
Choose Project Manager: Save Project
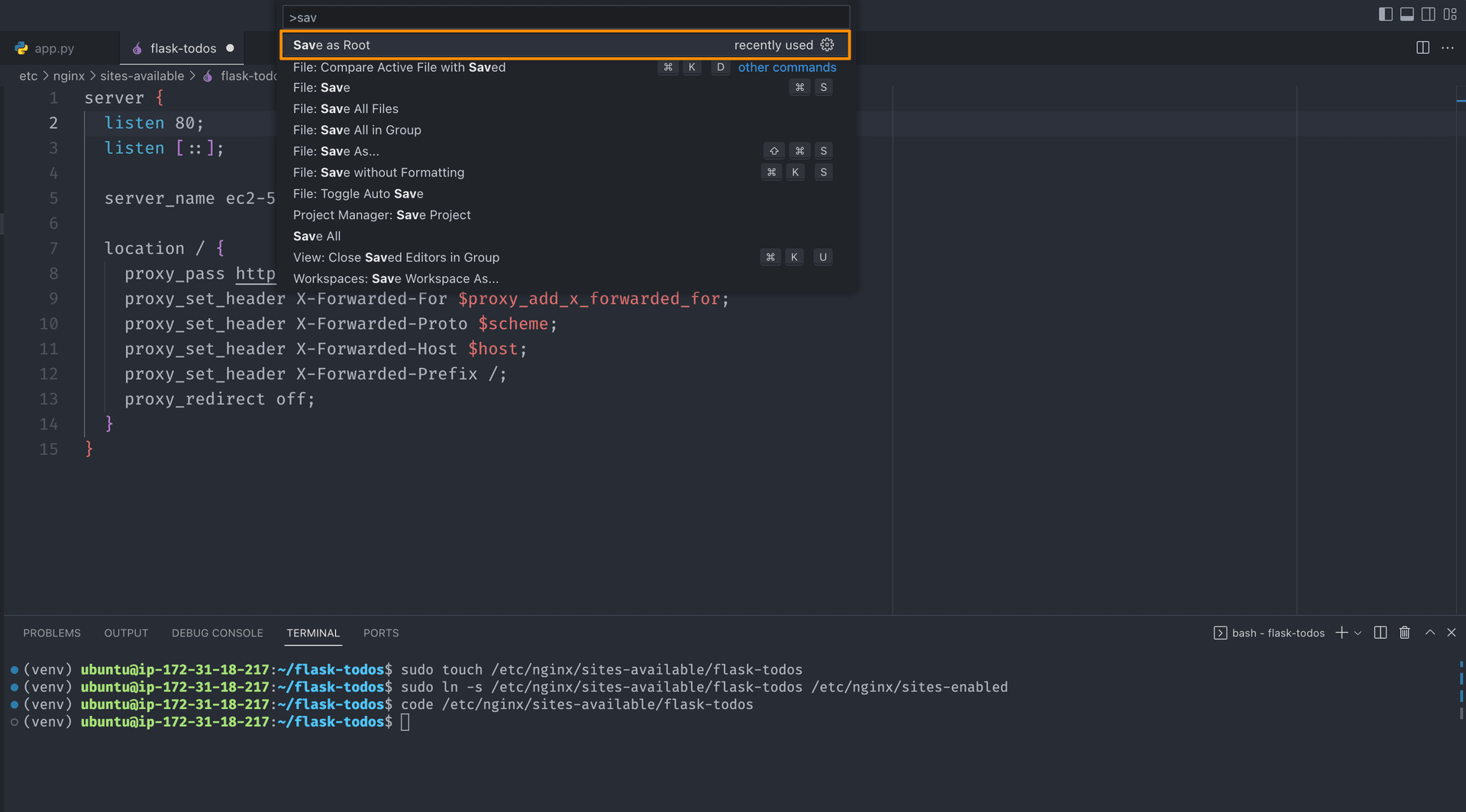566,215
